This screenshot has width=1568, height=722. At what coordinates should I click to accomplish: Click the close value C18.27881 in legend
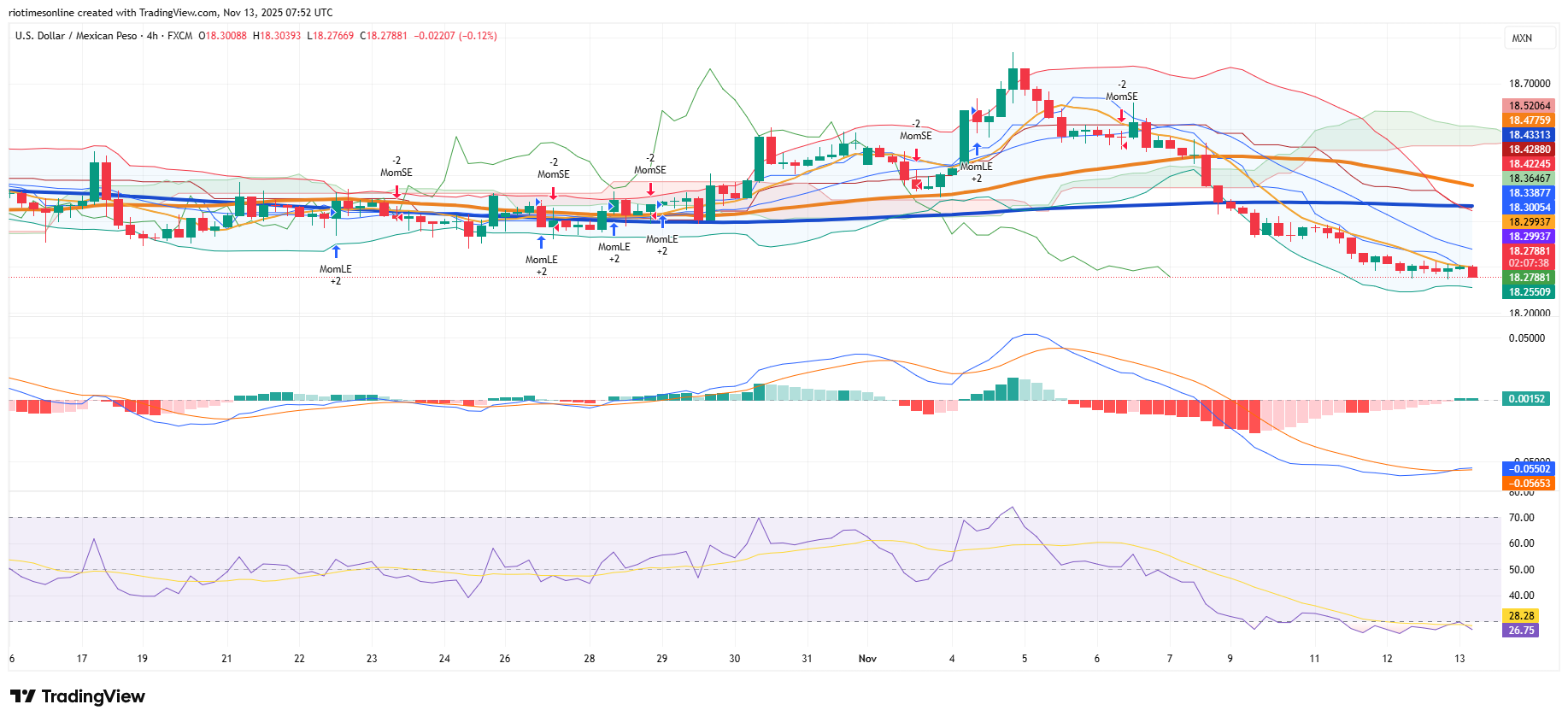coord(384,36)
